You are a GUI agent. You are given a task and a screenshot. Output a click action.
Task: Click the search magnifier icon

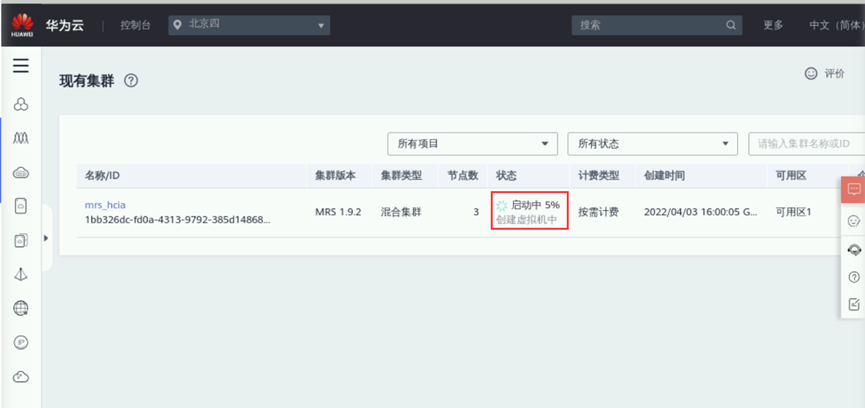tap(730, 25)
